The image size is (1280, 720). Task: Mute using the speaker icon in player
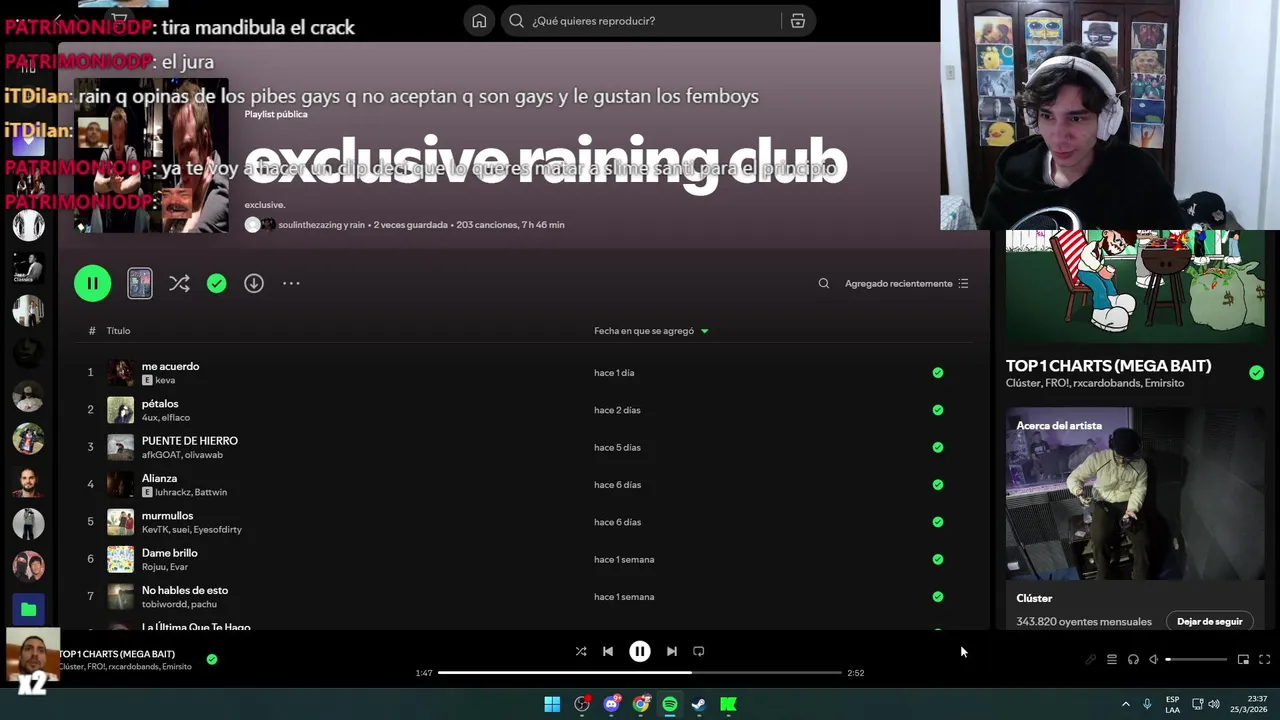pyautogui.click(x=1153, y=660)
